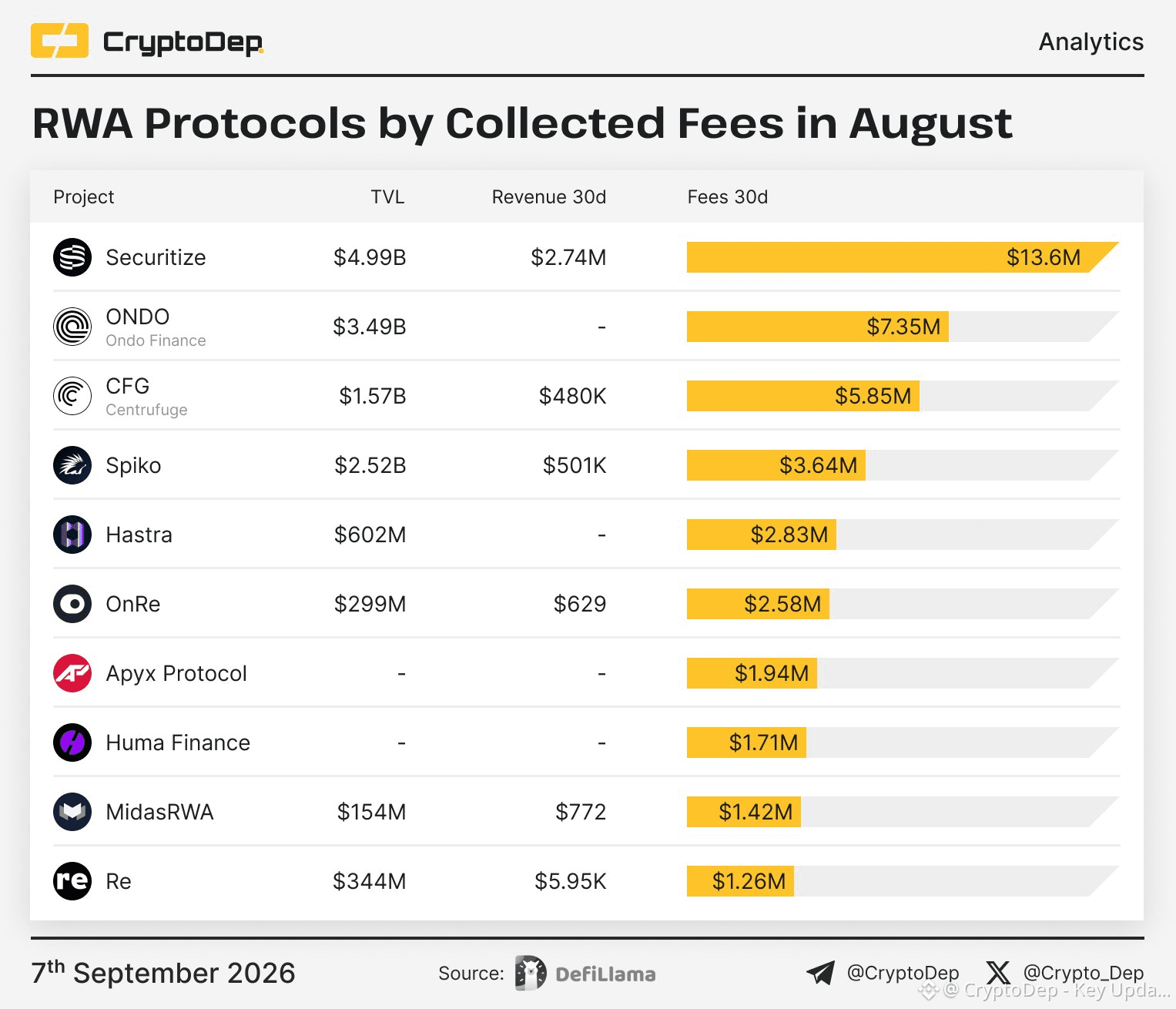Click the Securitize $13.6M fees bar
Image resolution: width=1176 pixels, height=1009 pixels.
pyautogui.click(x=903, y=257)
